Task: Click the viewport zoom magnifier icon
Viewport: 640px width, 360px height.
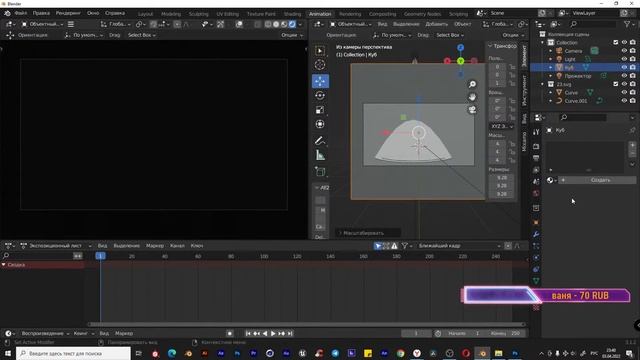Action: click(x=472, y=84)
